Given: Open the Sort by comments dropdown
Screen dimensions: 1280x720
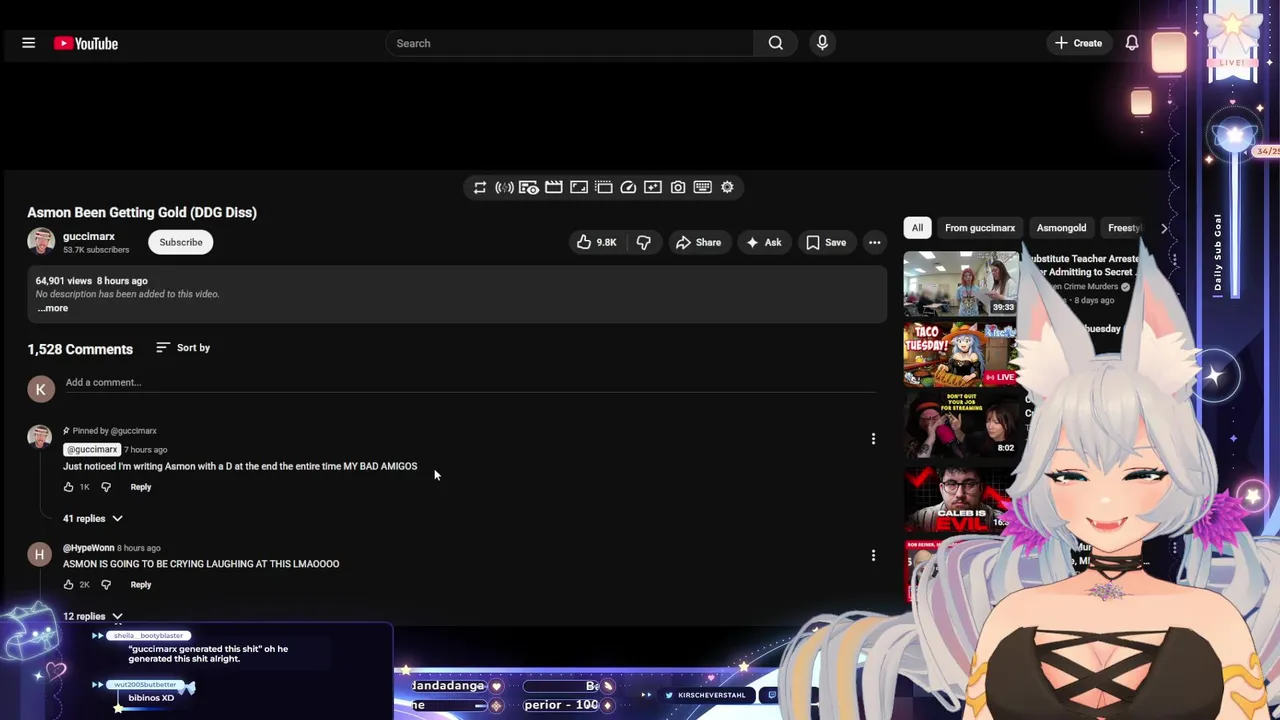Looking at the screenshot, I should (x=183, y=348).
